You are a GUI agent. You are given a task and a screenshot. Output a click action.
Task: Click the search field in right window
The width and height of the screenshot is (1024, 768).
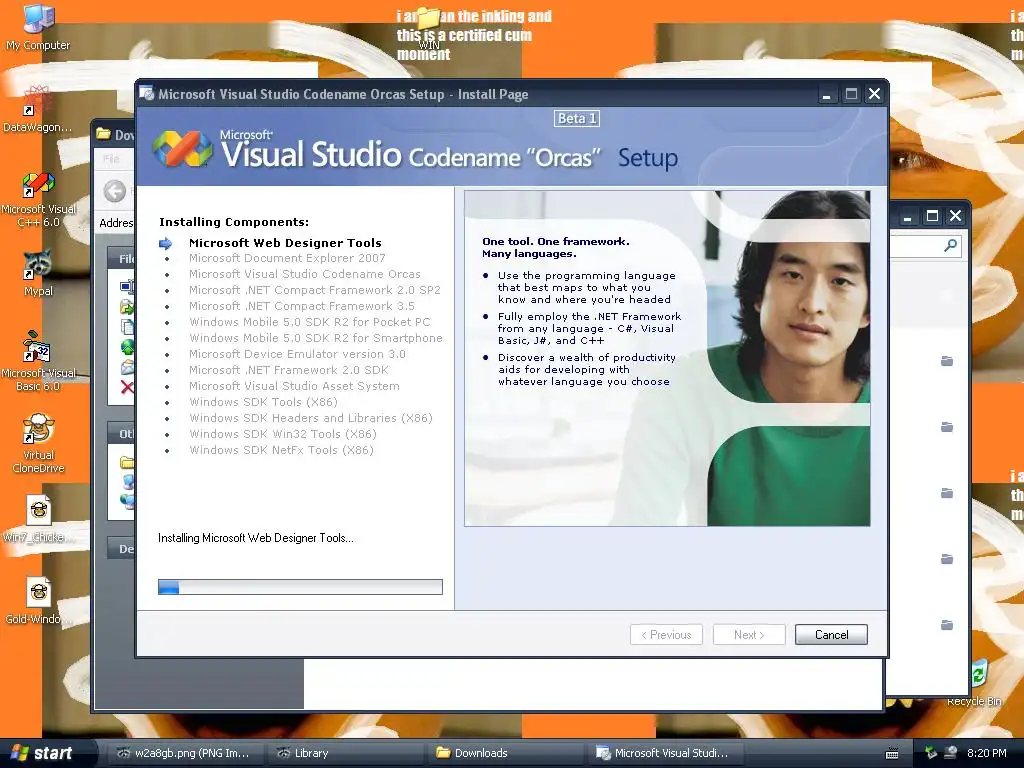click(924, 246)
